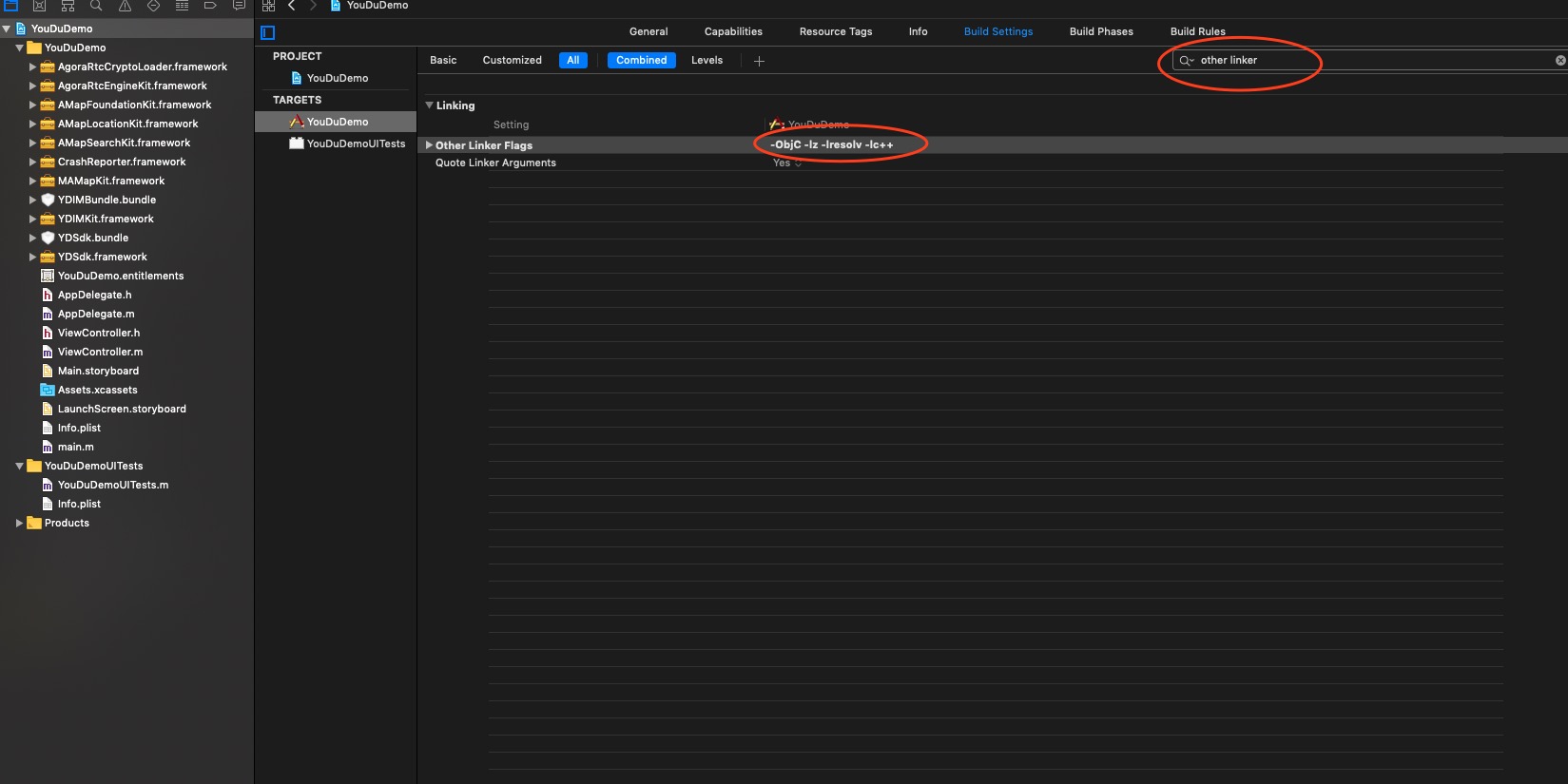Go back in editor history
The image size is (1568, 784).
click(x=292, y=6)
